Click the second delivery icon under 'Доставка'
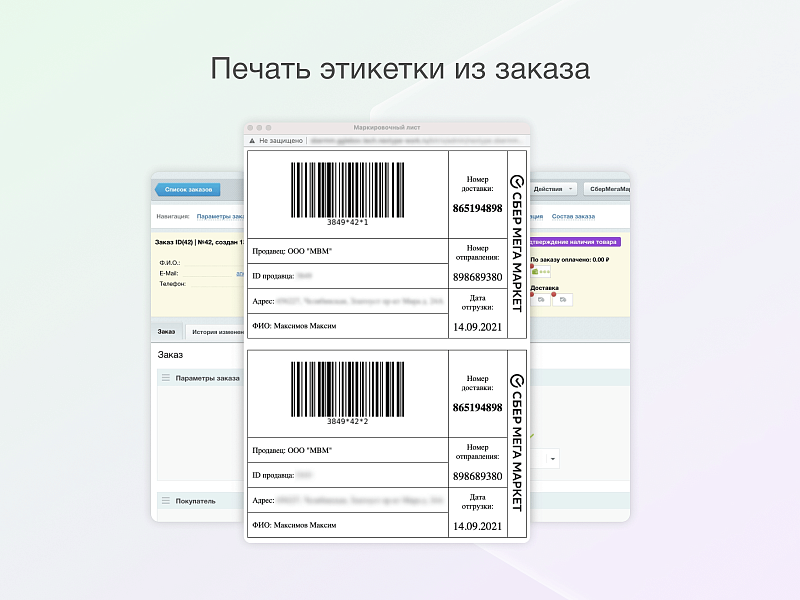800x600 pixels. pyautogui.click(x=564, y=299)
